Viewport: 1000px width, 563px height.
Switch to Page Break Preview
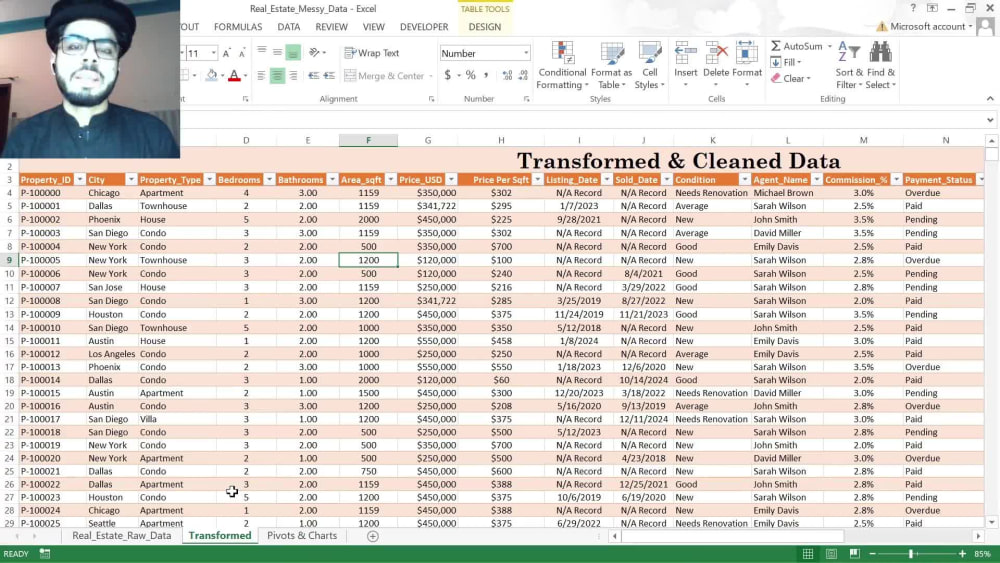pos(855,554)
